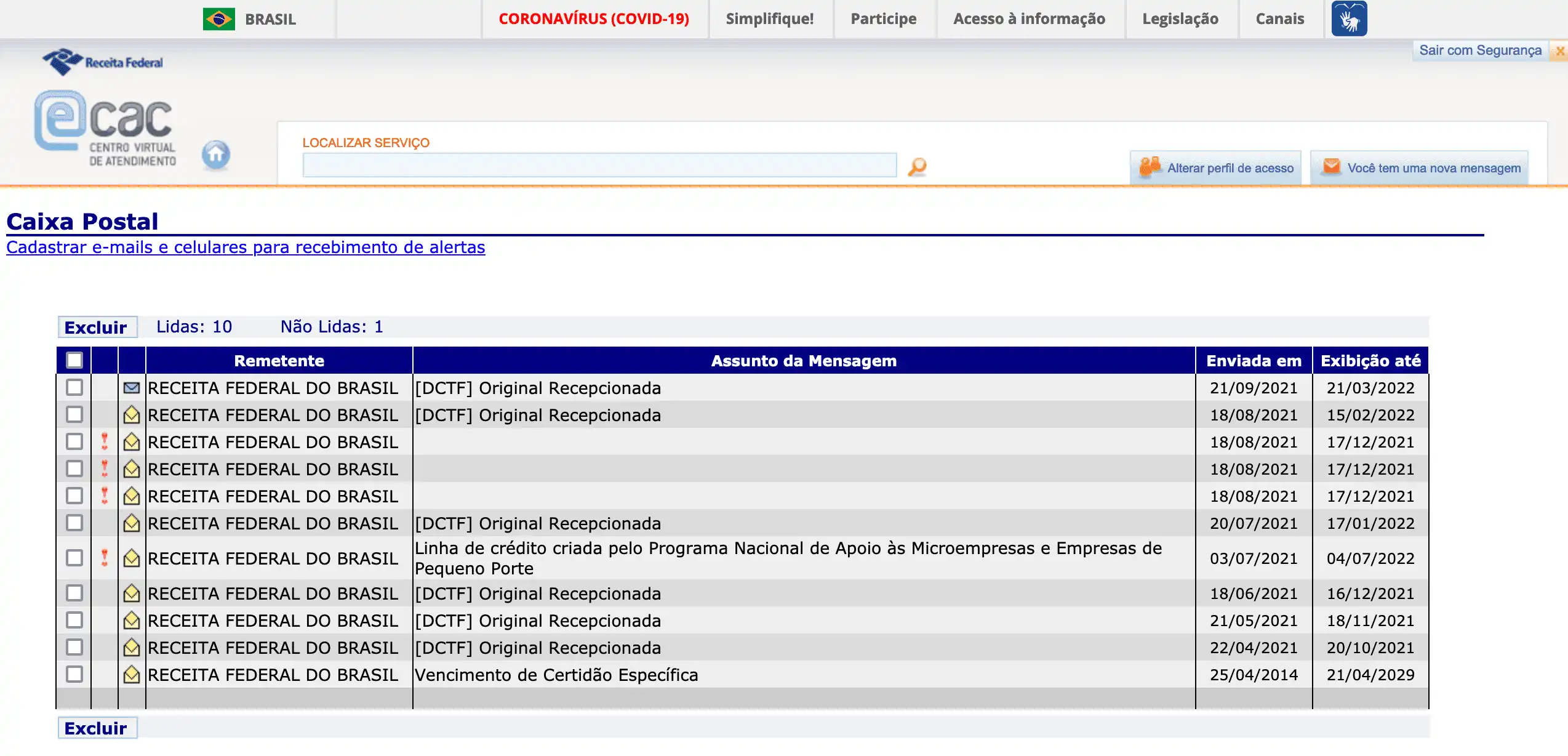This screenshot has height=756, width=1568.
Task: Open the Acesso à informação menu
Action: (1029, 19)
